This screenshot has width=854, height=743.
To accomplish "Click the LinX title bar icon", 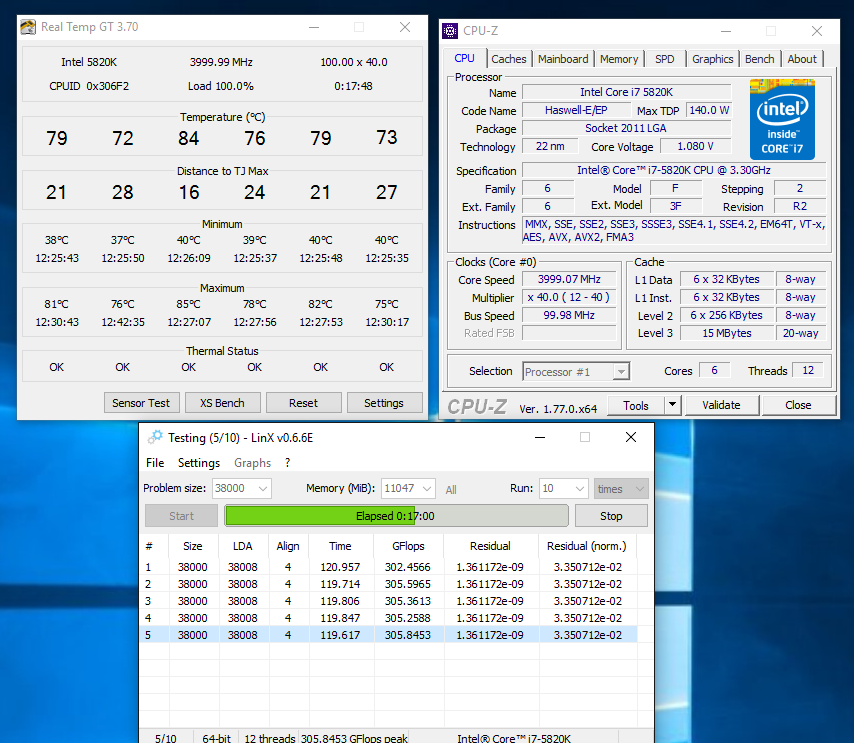I will tap(155, 437).
